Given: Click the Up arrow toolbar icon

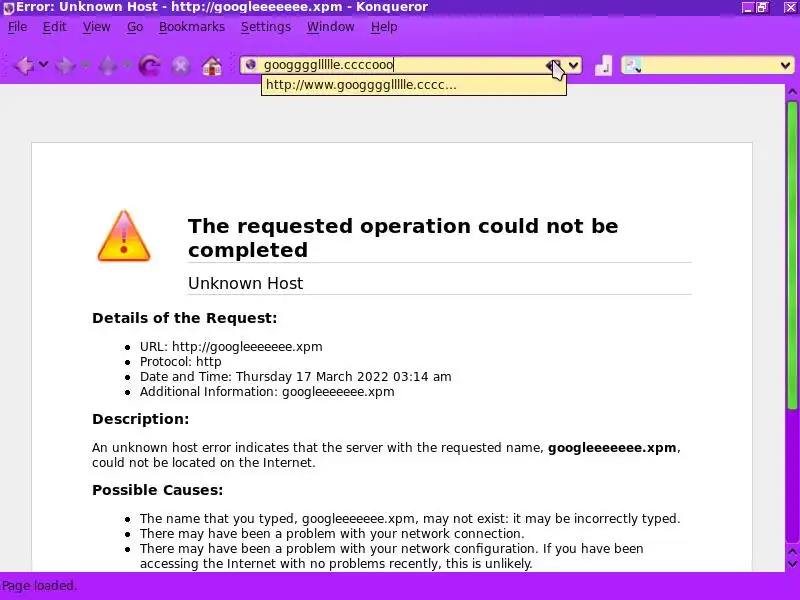Looking at the screenshot, I should [108, 65].
